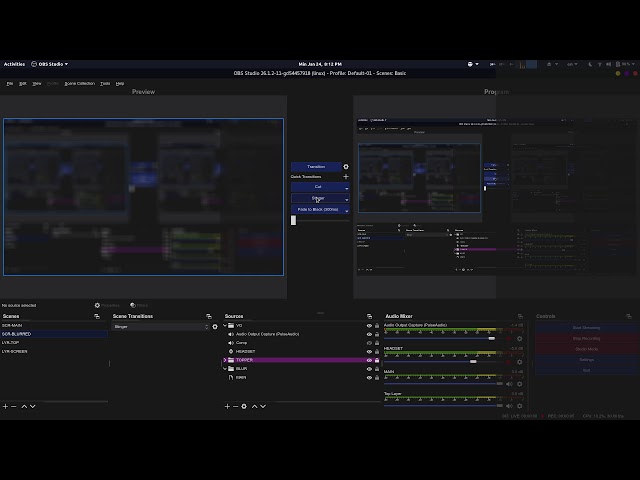The width and height of the screenshot is (640, 480).
Task: Add a new scene with plus icon
Action: [5, 406]
